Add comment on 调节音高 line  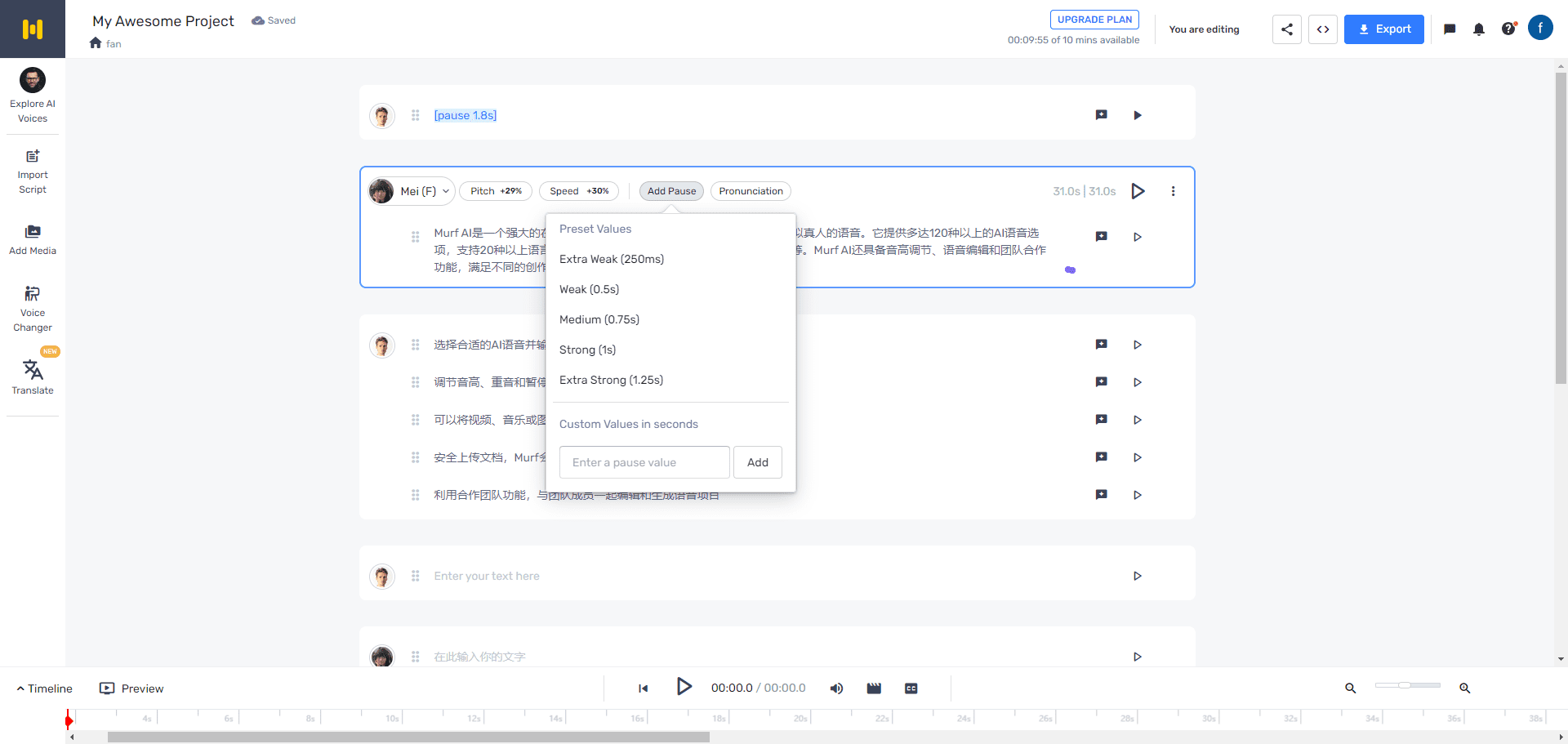coord(1101,382)
